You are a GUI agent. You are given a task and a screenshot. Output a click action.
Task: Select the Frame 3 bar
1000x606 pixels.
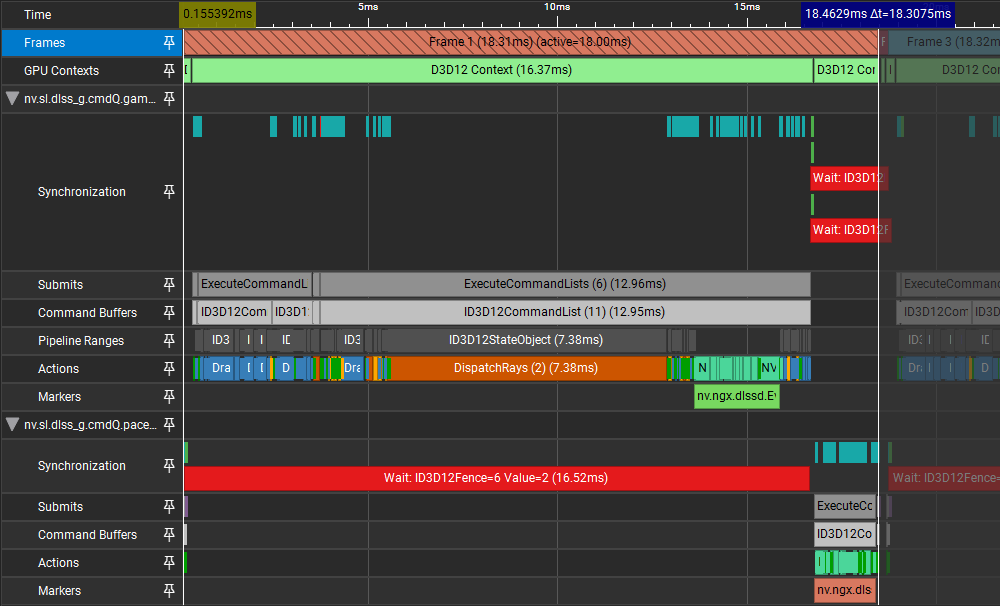(944, 43)
